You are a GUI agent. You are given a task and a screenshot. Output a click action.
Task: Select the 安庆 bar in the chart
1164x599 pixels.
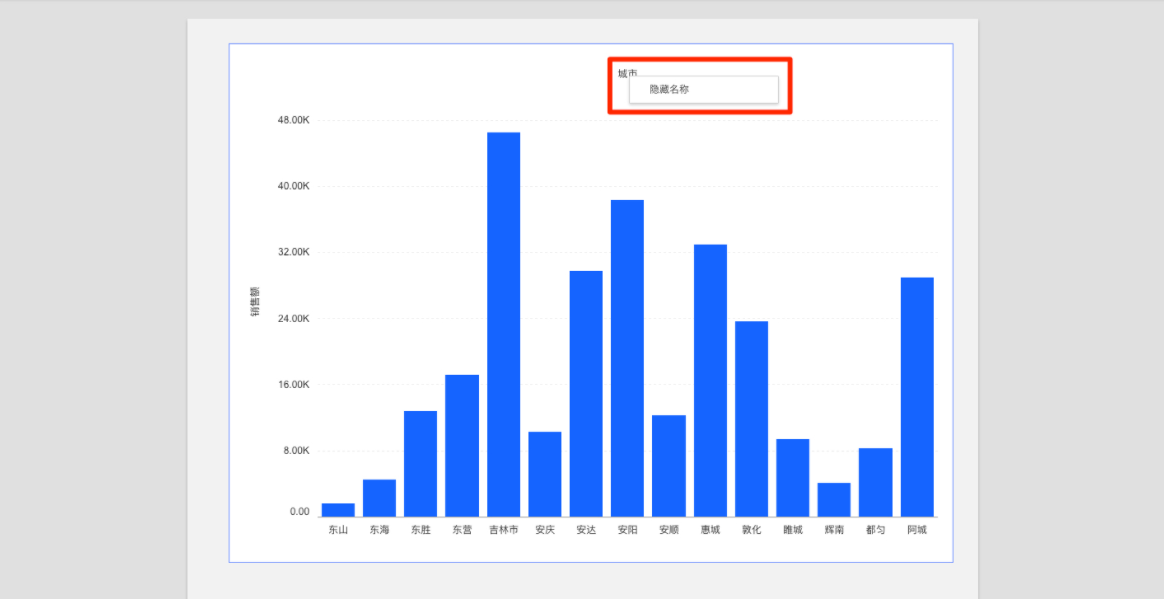[x=545, y=474]
